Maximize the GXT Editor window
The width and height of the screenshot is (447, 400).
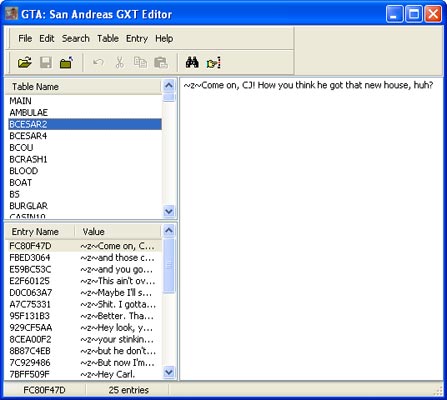pyautogui.click(x=414, y=14)
